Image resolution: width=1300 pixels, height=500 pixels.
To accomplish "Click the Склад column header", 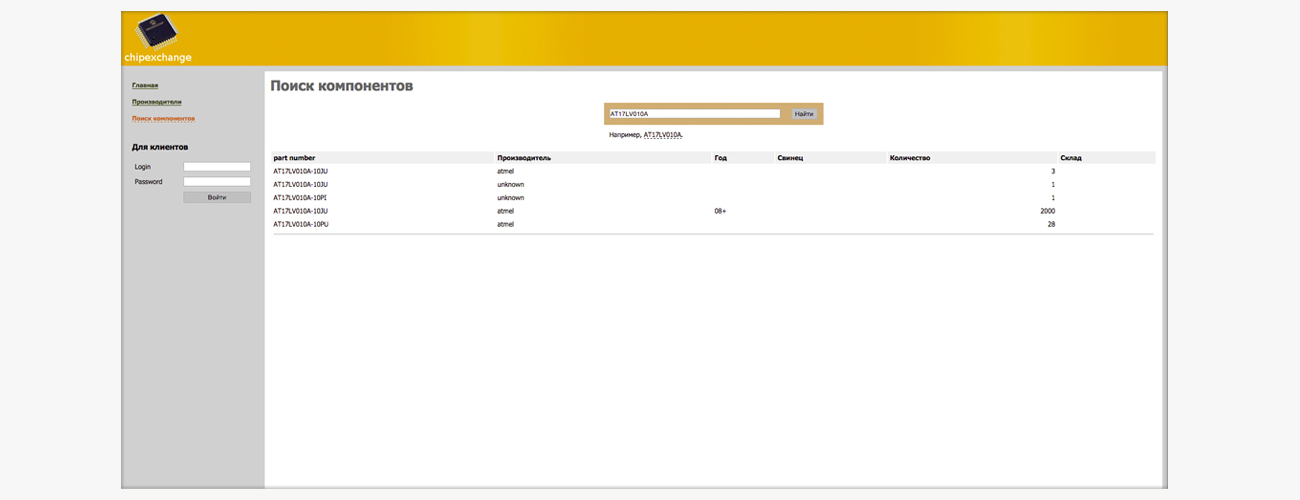I will (x=1071, y=158).
